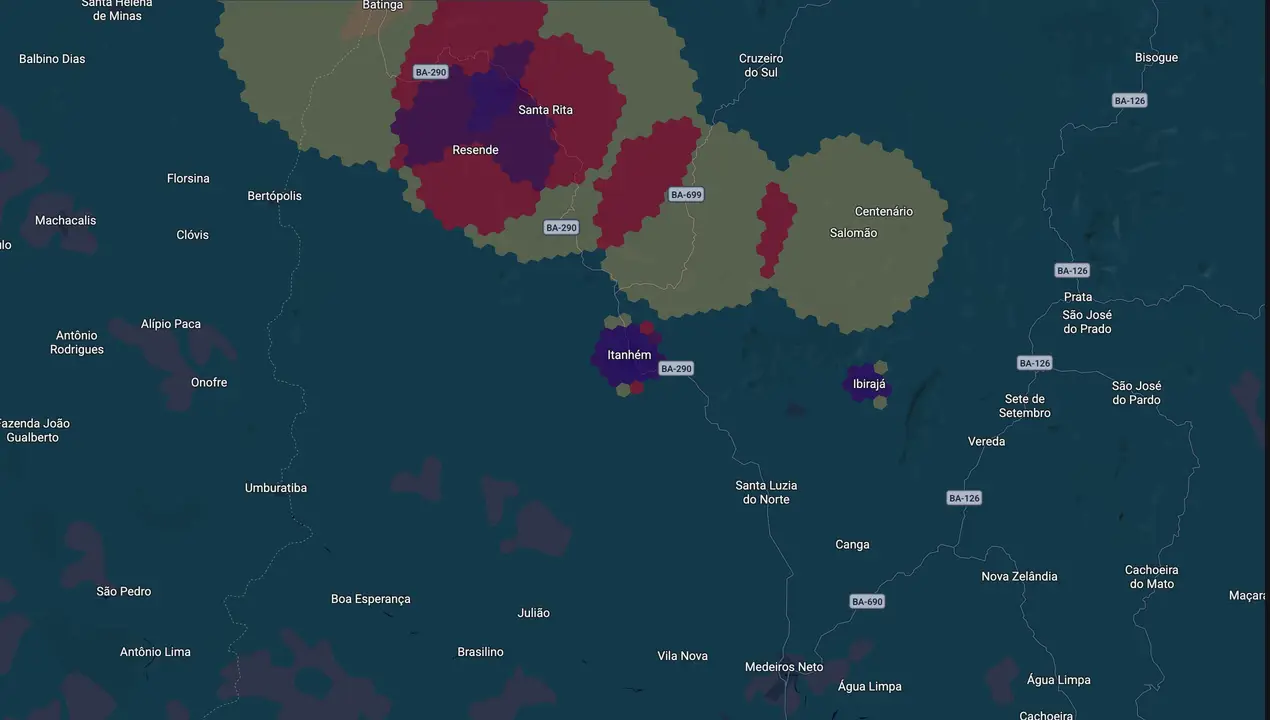
Task: Click the Vila Nova label
Action: (682, 656)
